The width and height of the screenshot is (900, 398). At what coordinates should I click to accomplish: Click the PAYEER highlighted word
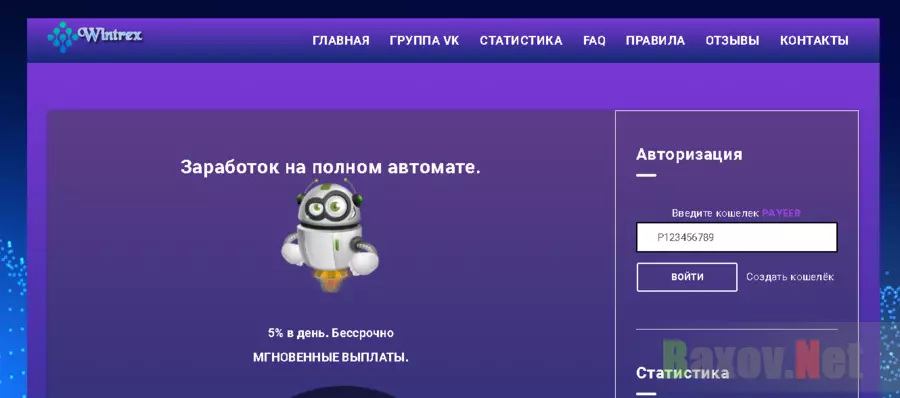pyautogui.click(x=781, y=213)
